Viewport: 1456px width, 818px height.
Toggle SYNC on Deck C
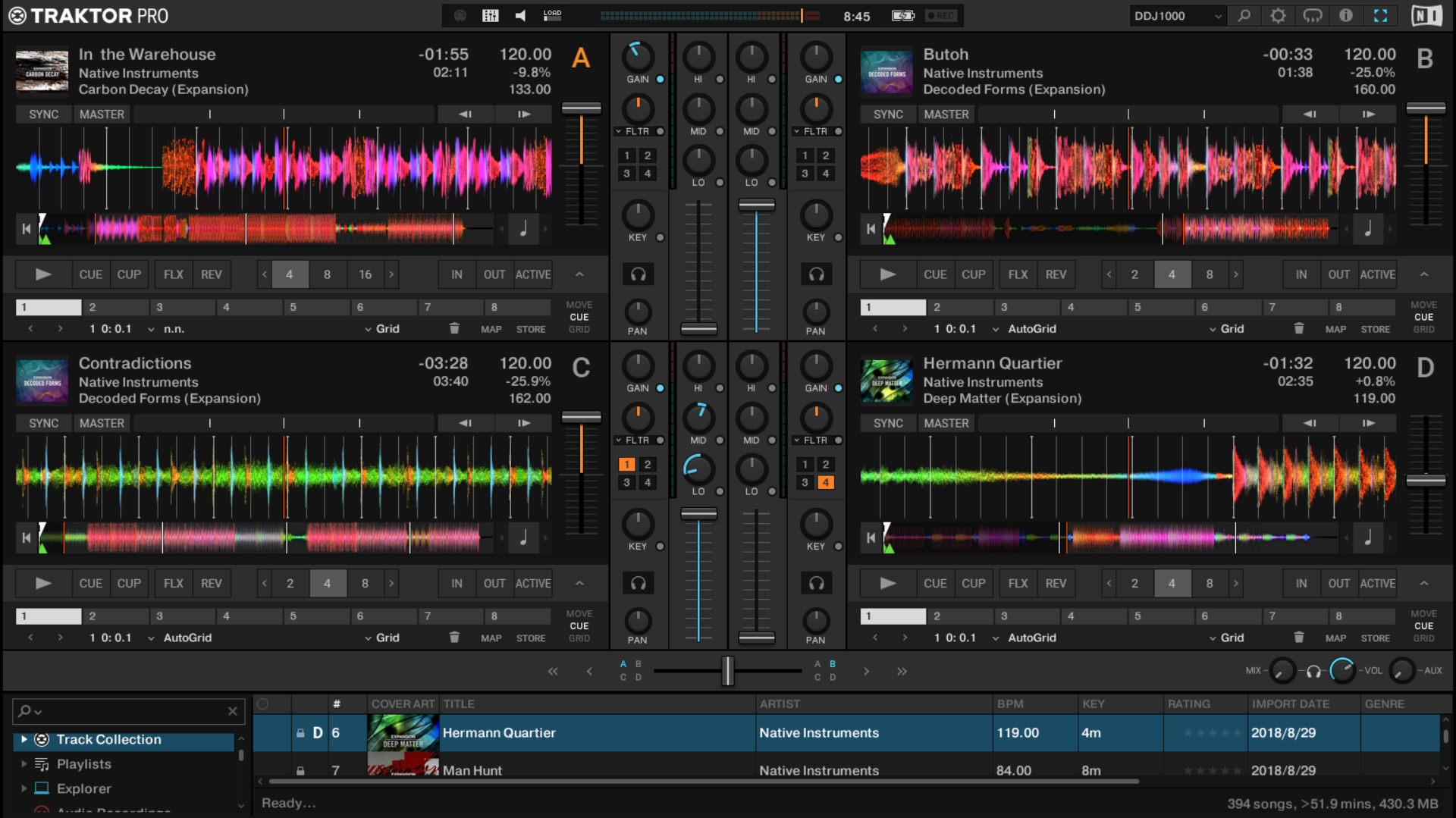tap(43, 423)
